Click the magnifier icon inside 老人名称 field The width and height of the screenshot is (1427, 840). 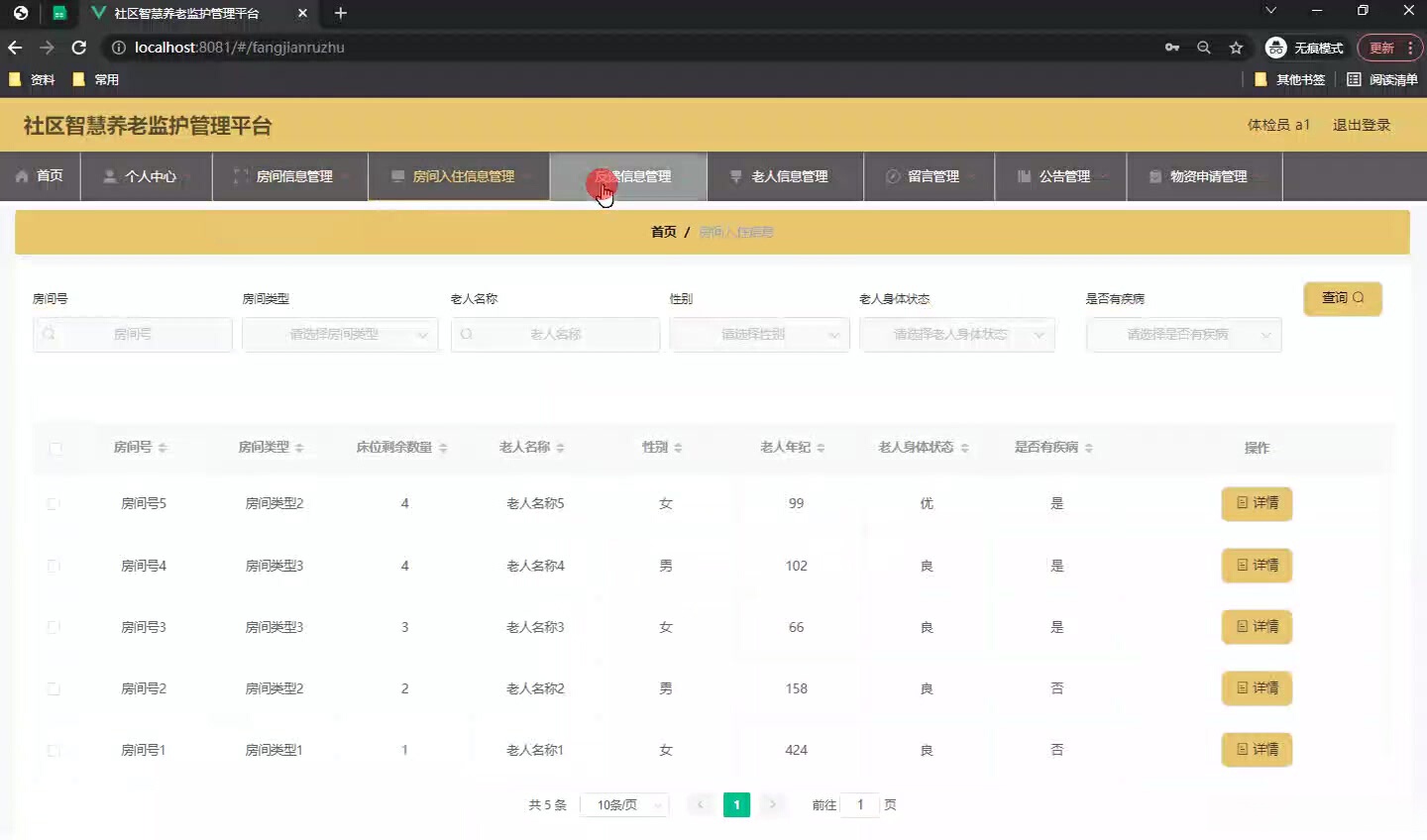point(466,335)
